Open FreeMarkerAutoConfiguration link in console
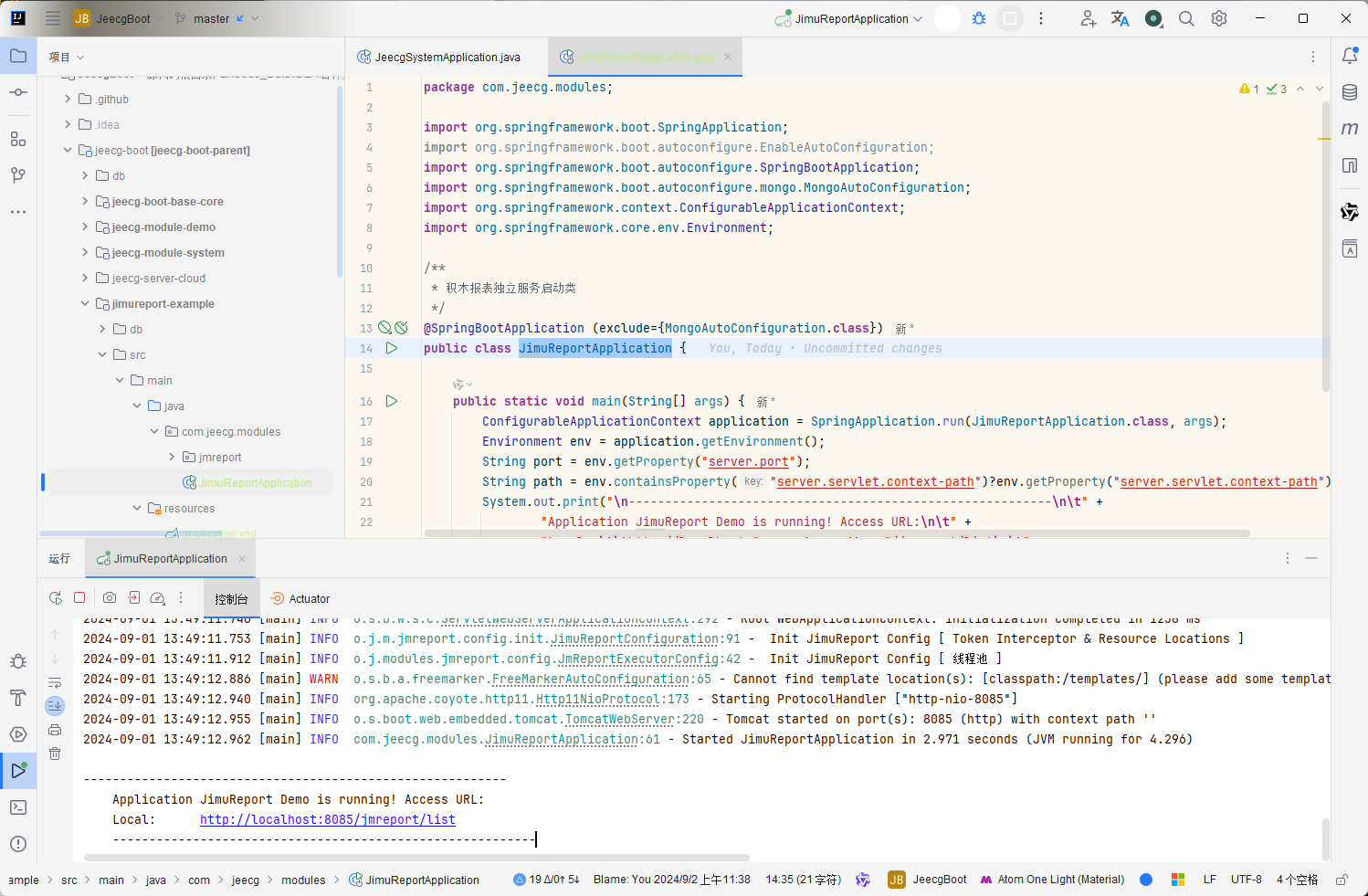Viewport: 1368px width, 896px height. click(x=591, y=679)
